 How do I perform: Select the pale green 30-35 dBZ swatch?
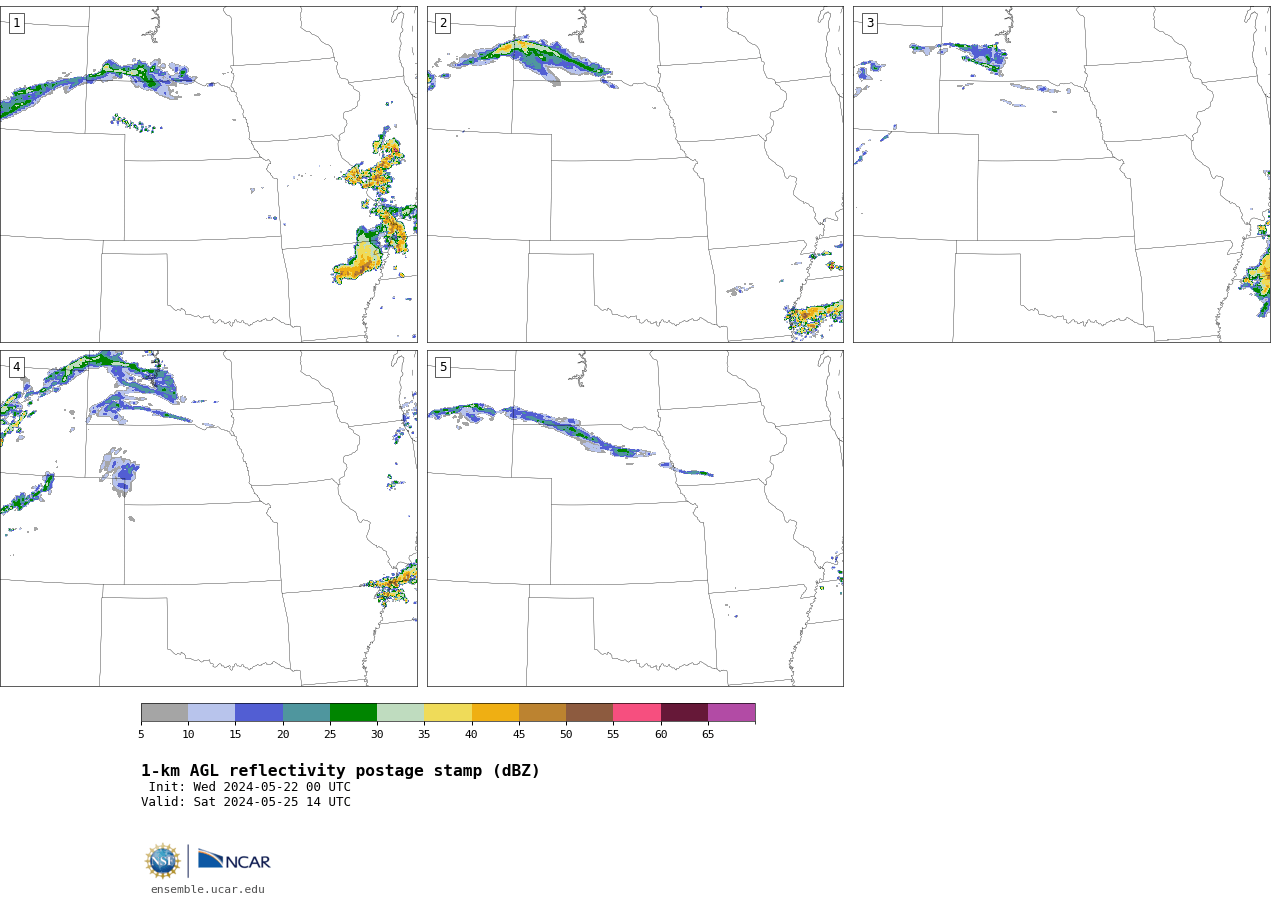coord(400,713)
